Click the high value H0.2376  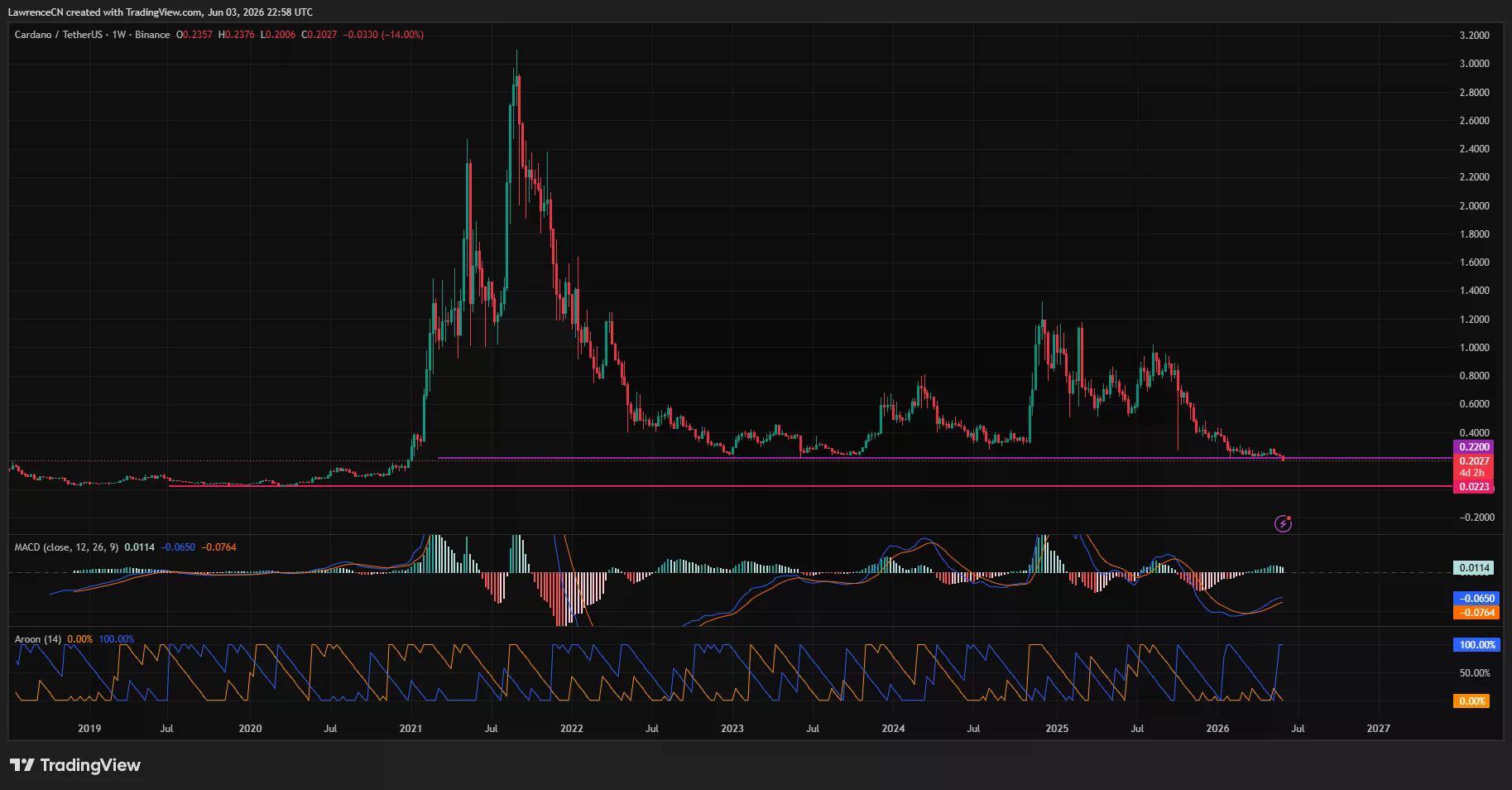click(237, 35)
